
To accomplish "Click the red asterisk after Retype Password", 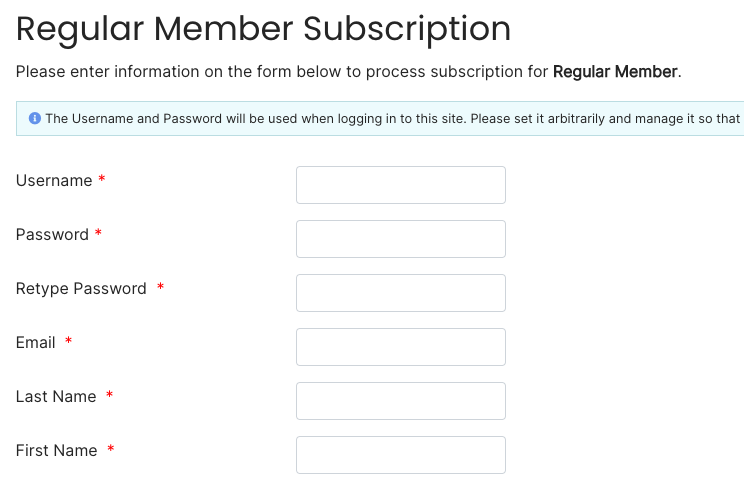I will click(x=160, y=287).
